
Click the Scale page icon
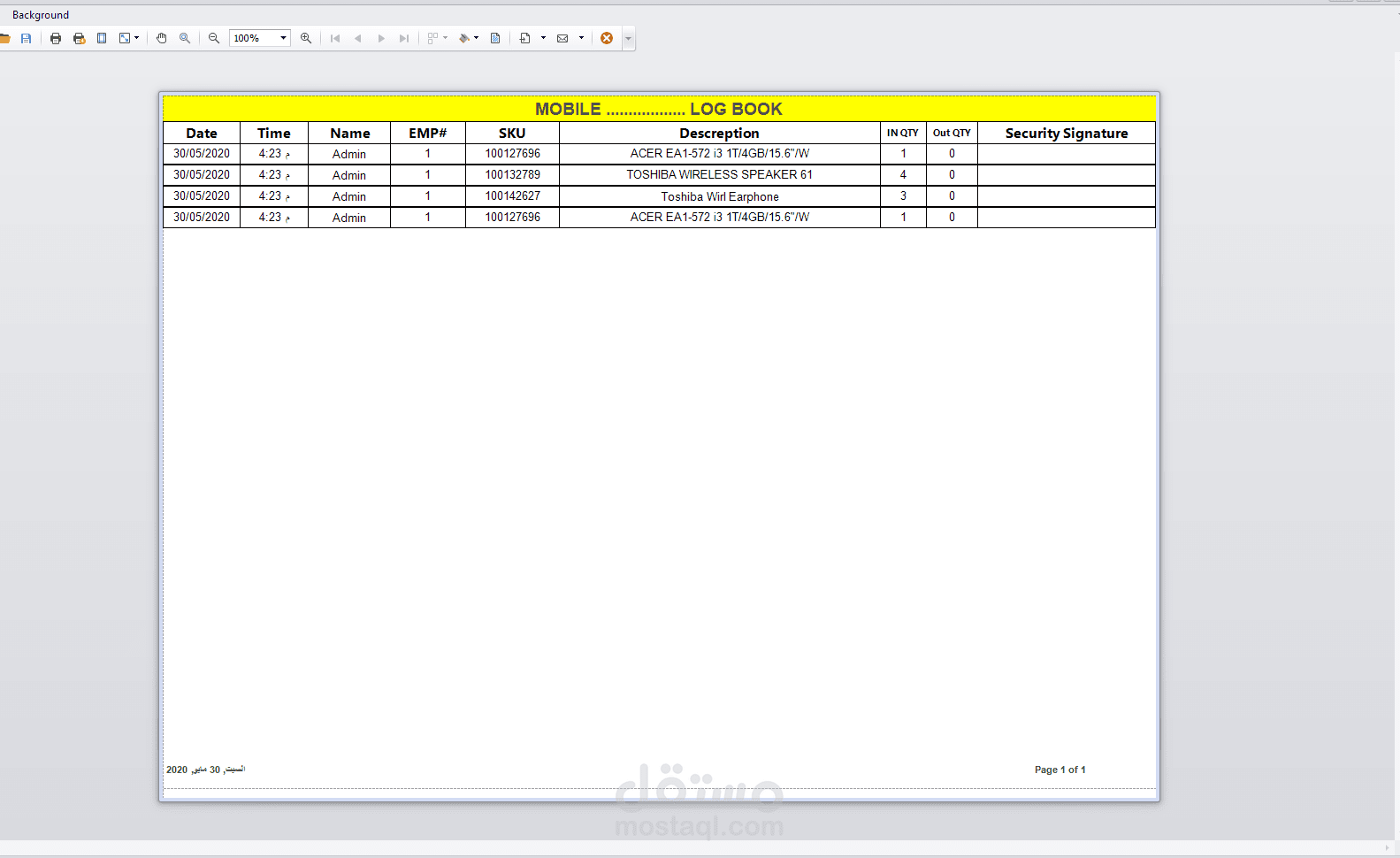click(125, 38)
